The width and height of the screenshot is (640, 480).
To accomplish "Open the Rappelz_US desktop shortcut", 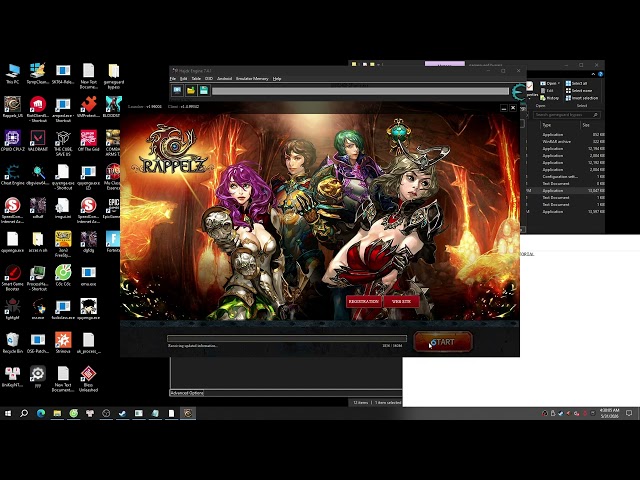I will click(x=13, y=107).
